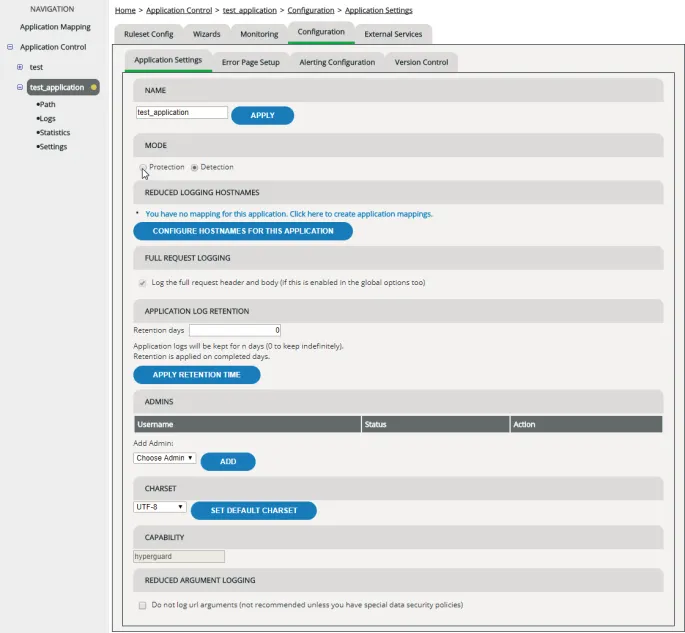Switch to the Ruleset Config tab
This screenshot has height=633, width=685.
point(149,34)
